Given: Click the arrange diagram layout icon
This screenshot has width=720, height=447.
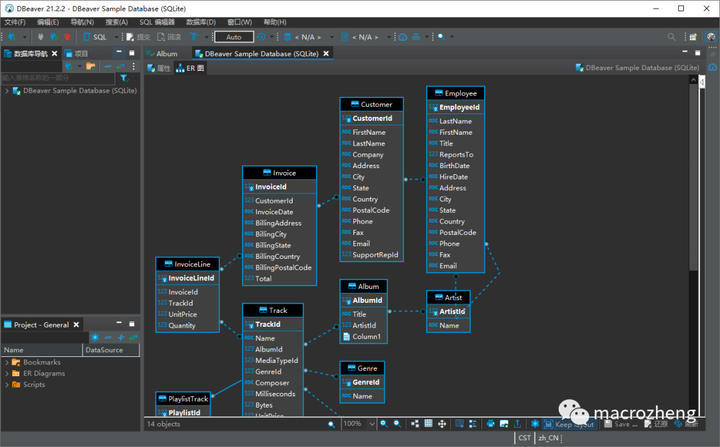Looking at the screenshot, I should pyautogui.click(x=415, y=424).
